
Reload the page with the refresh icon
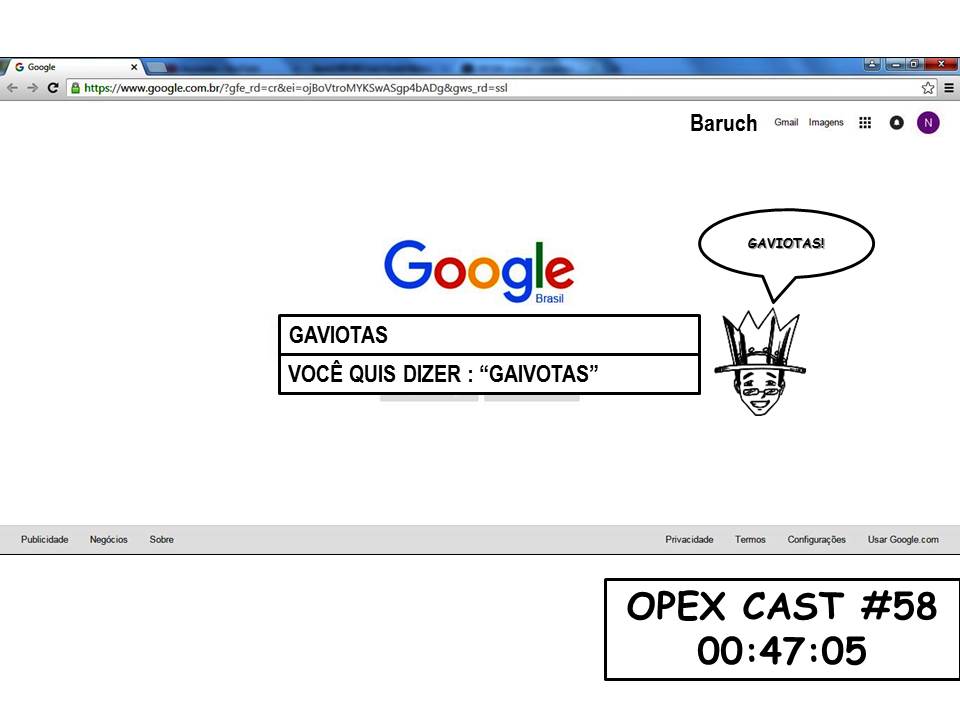53,88
